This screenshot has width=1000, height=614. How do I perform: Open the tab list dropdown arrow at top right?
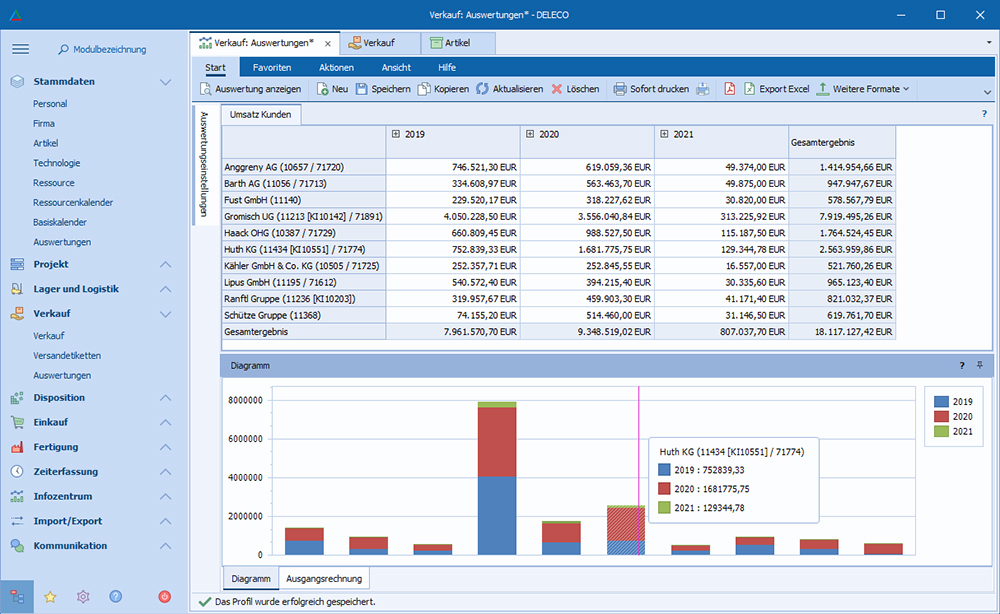pos(989,43)
